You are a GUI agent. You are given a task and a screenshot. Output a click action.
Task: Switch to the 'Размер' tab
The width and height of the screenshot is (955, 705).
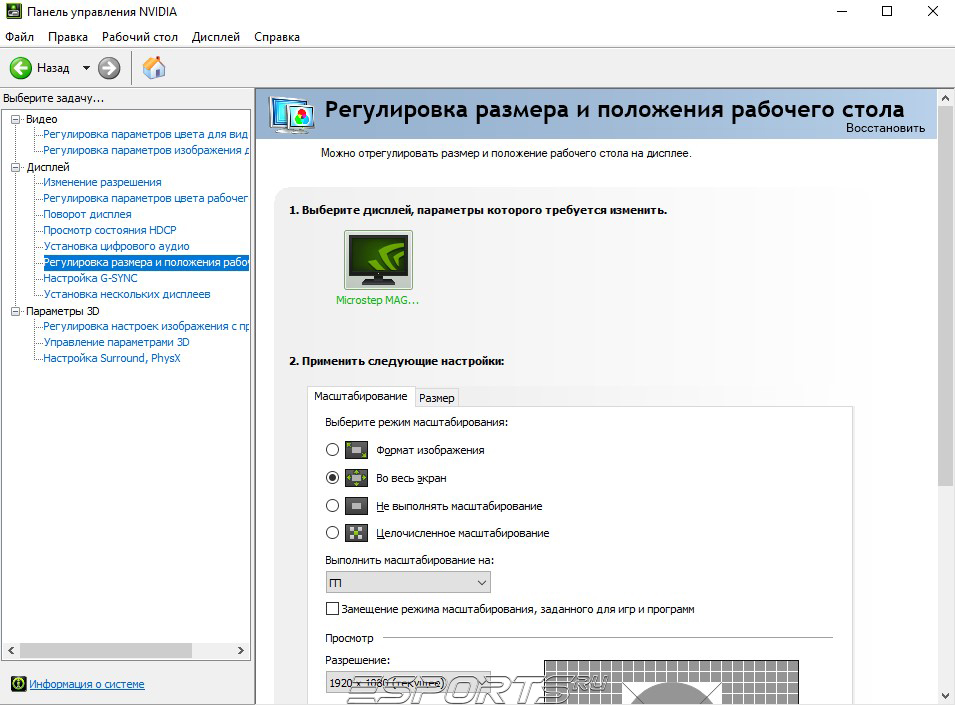(437, 398)
